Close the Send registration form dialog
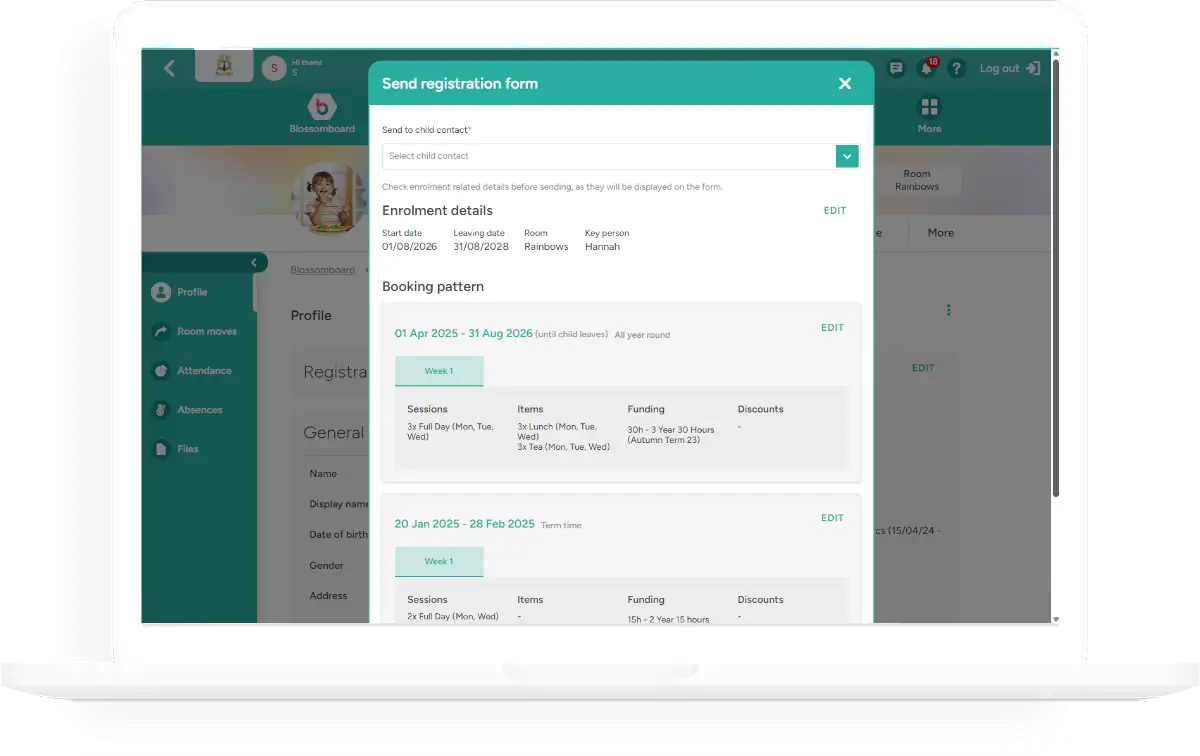Image resolution: width=1200 pixels, height=756 pixels. 845,84
